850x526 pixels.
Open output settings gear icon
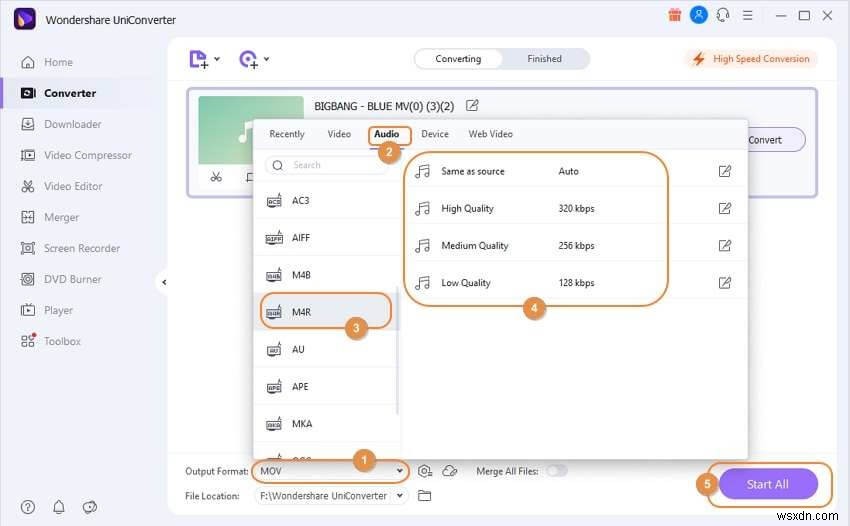click(x=425, y=471)
